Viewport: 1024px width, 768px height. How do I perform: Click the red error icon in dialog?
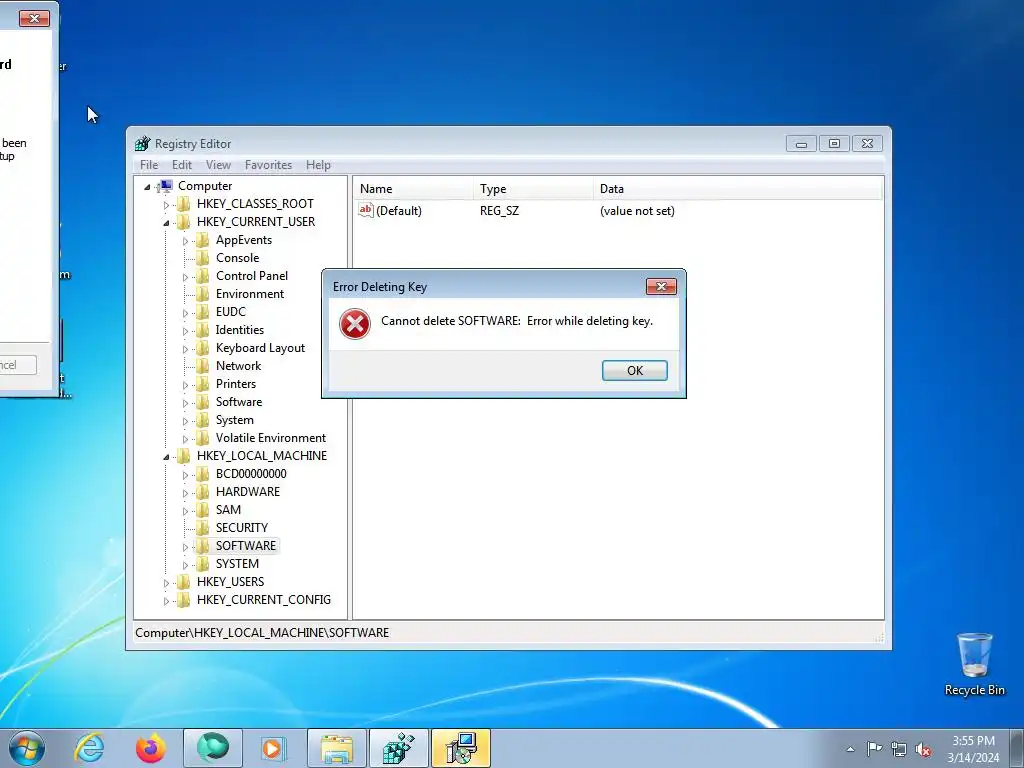click(x=355, y=324)
